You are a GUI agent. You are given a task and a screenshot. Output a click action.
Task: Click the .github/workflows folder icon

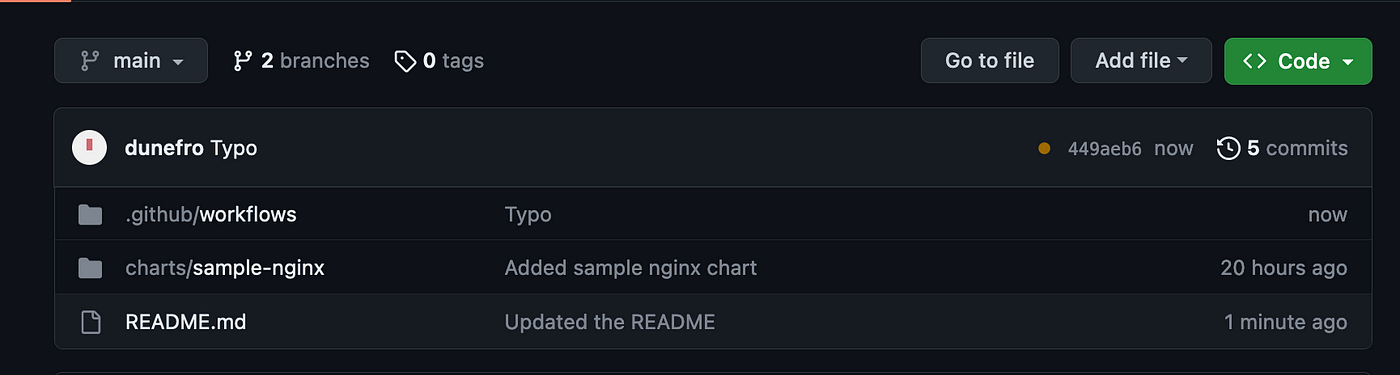[90, 214]
